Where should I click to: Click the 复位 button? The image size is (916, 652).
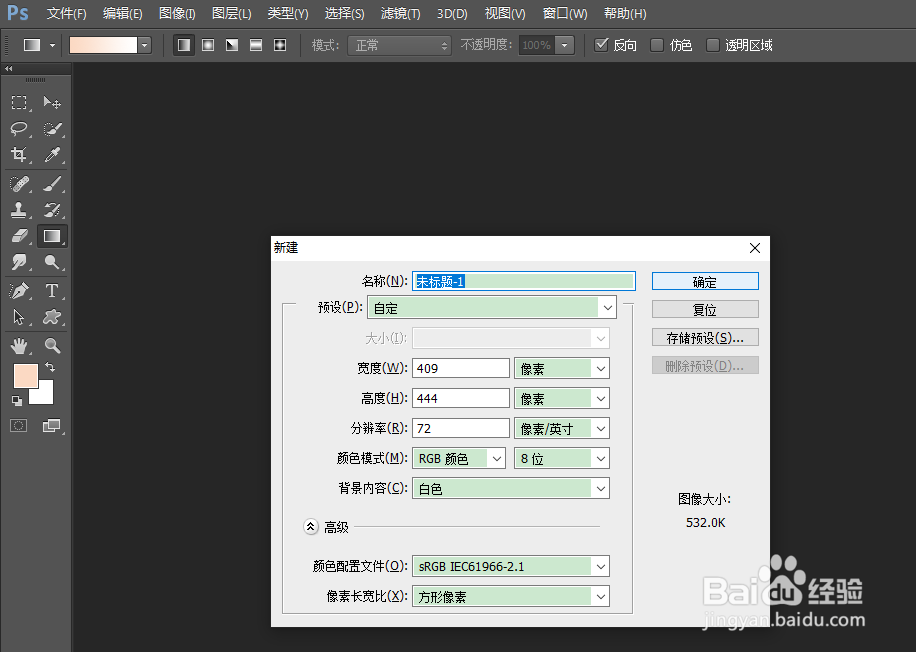[x=705, y=310]
